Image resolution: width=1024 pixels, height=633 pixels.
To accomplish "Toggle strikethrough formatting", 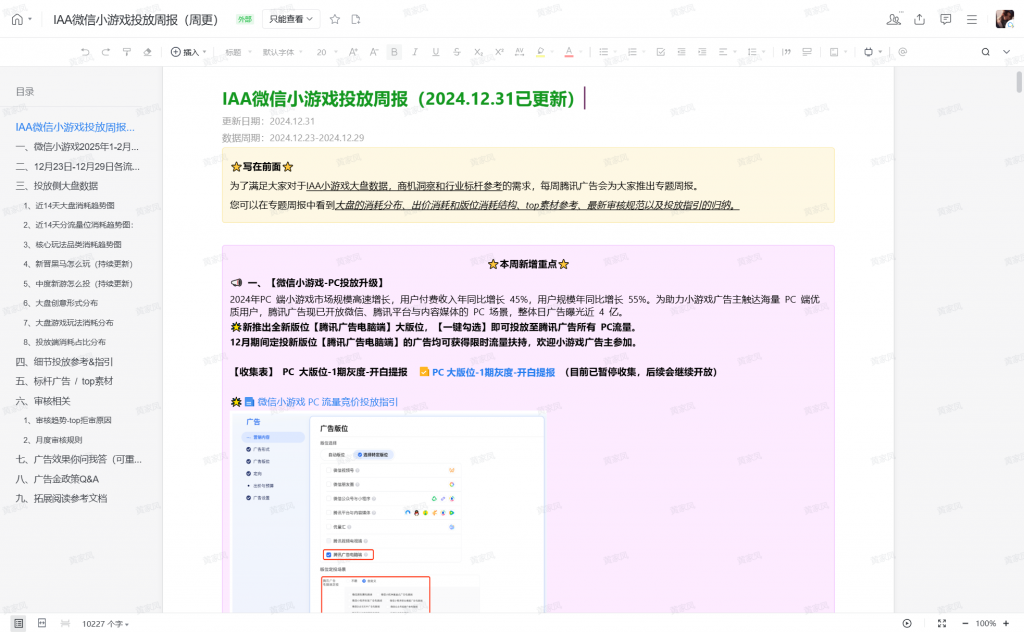I will [x=456, y=52].
